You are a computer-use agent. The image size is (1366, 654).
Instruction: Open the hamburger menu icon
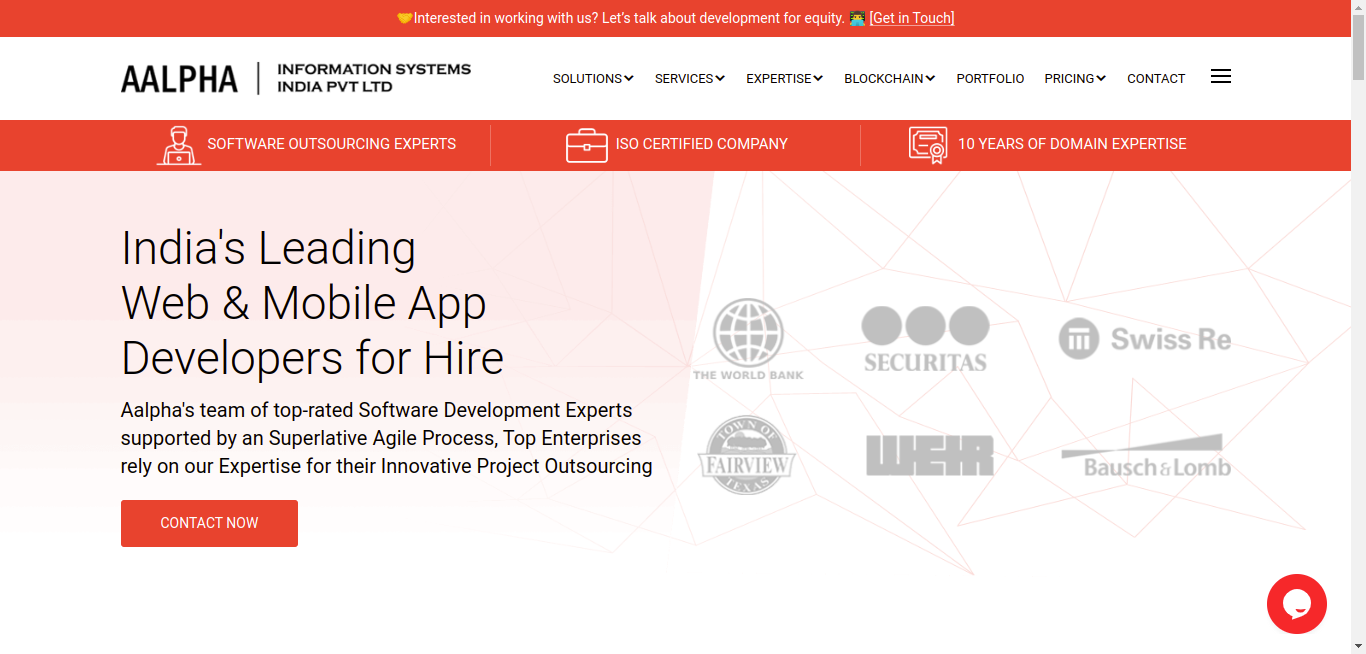tap(1220, 77)
